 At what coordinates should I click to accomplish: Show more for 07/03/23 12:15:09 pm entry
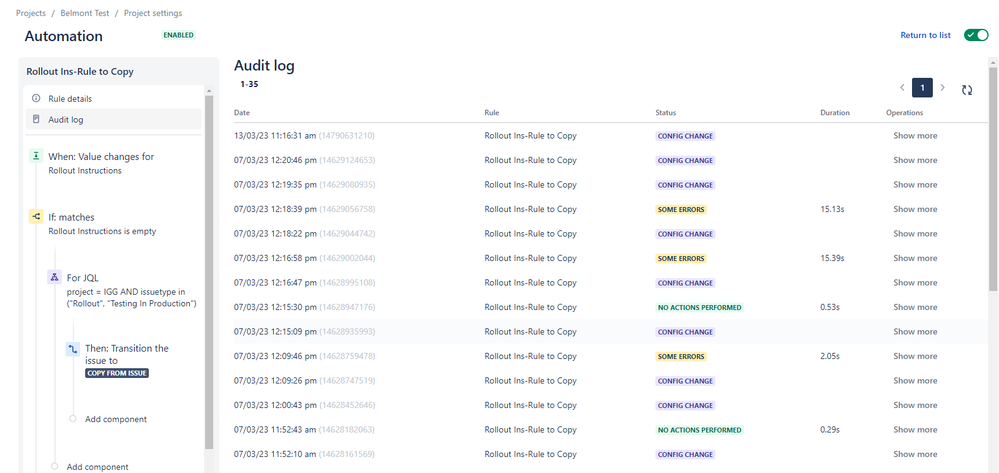click(915, 331)
